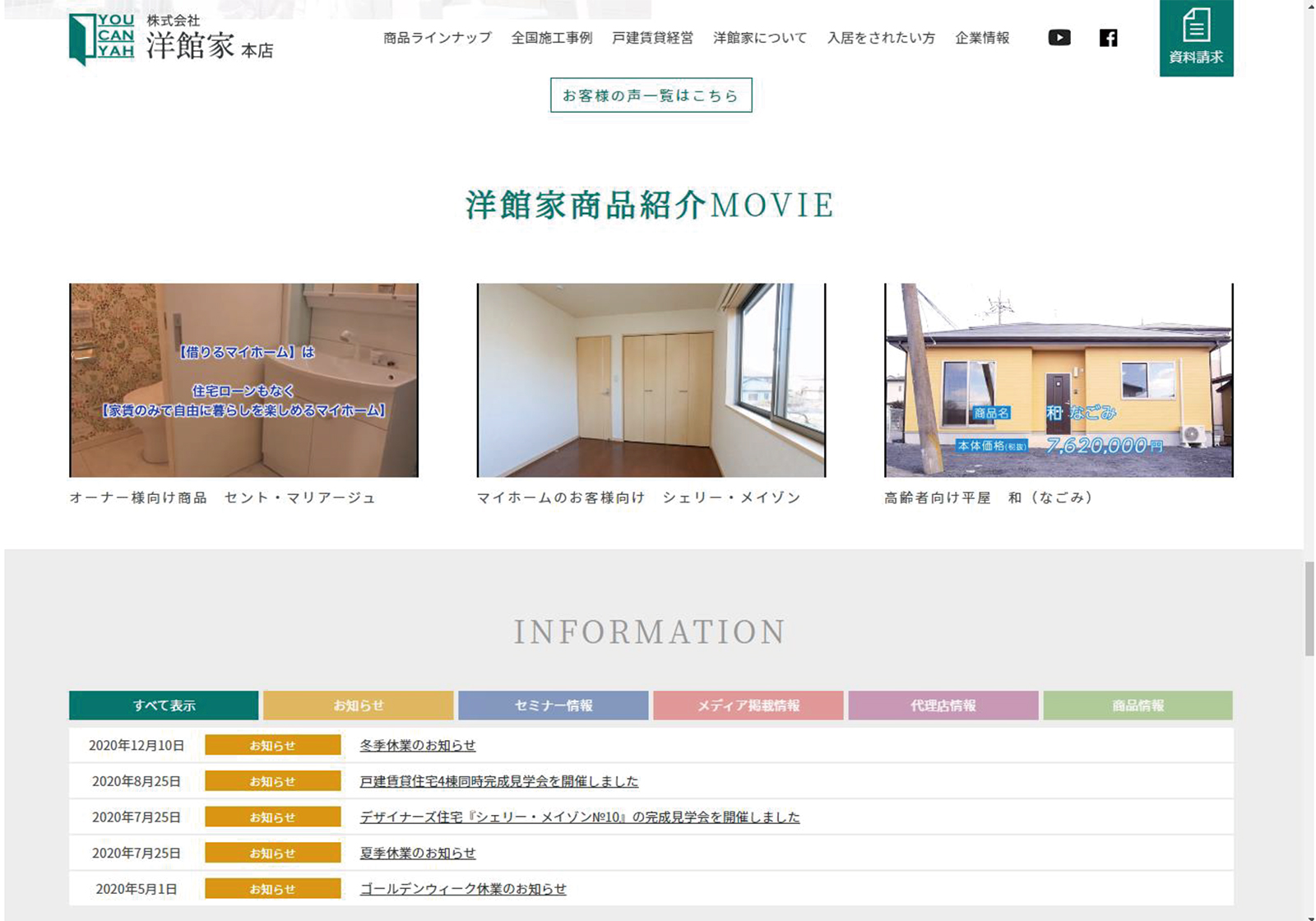This screenshot has height=921, width=1316.
Task: Open 入居をされたい方 menu item
Action: click(x=881, y=38)
